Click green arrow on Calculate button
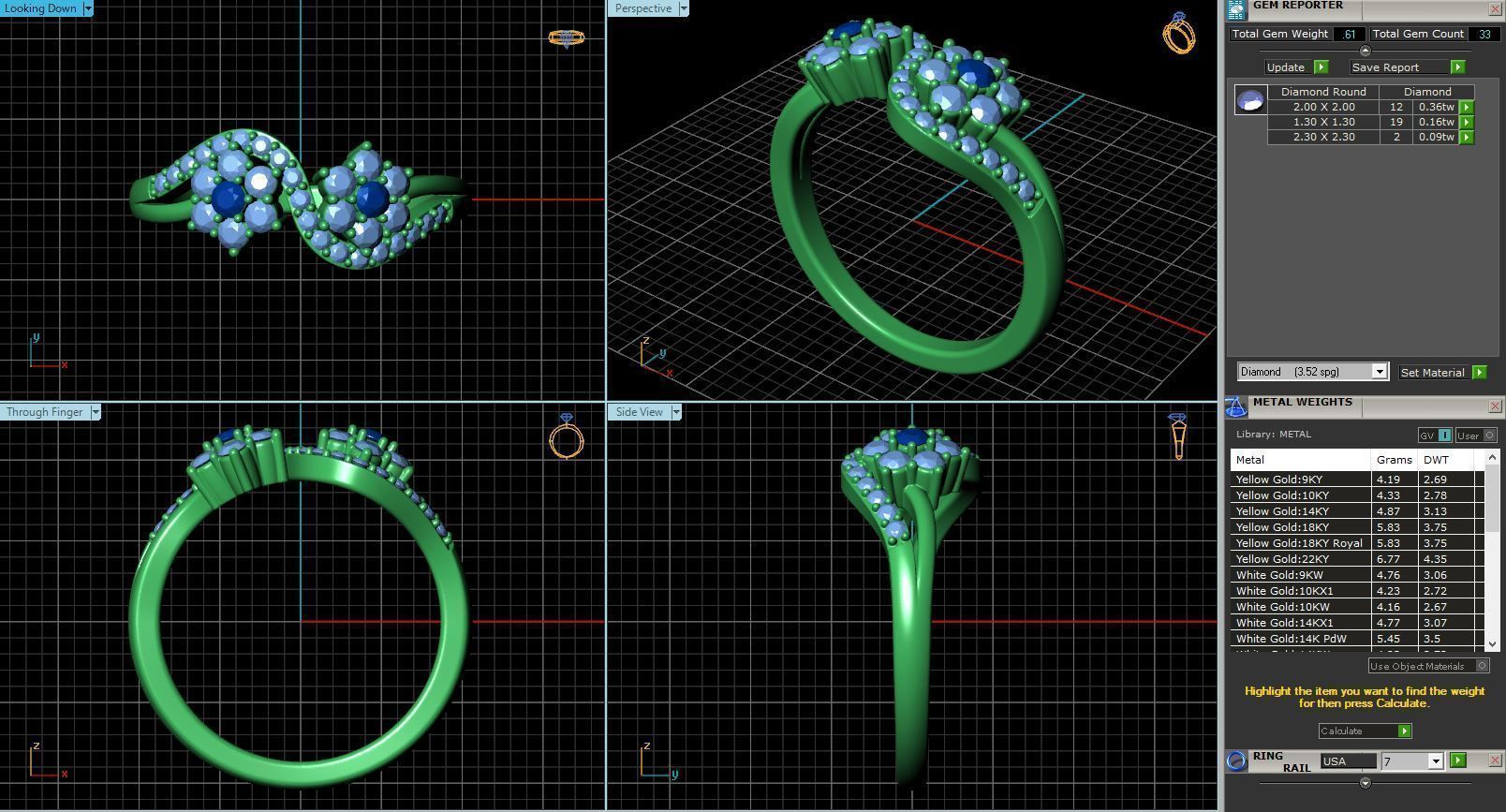Screen dimensions: 1506x812 click(x=1403, y=731)
